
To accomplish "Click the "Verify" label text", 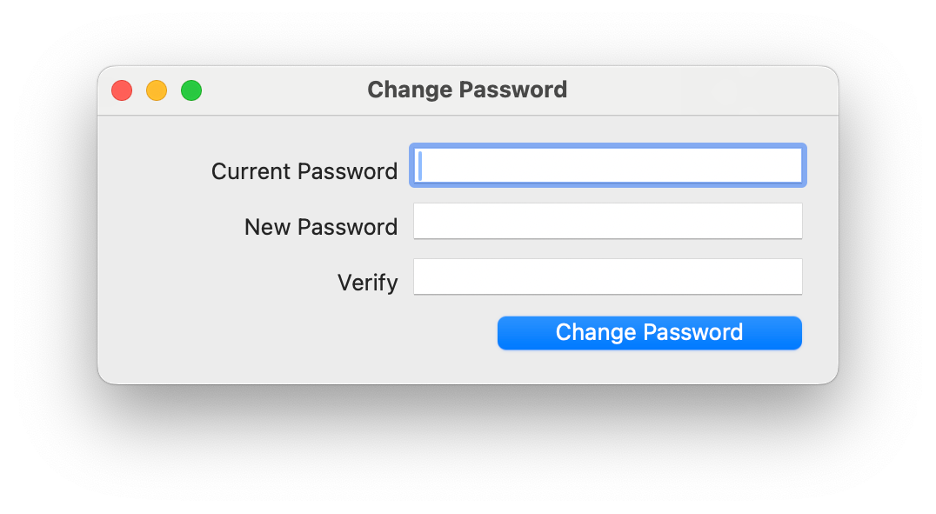I will (x=367, y=283).
